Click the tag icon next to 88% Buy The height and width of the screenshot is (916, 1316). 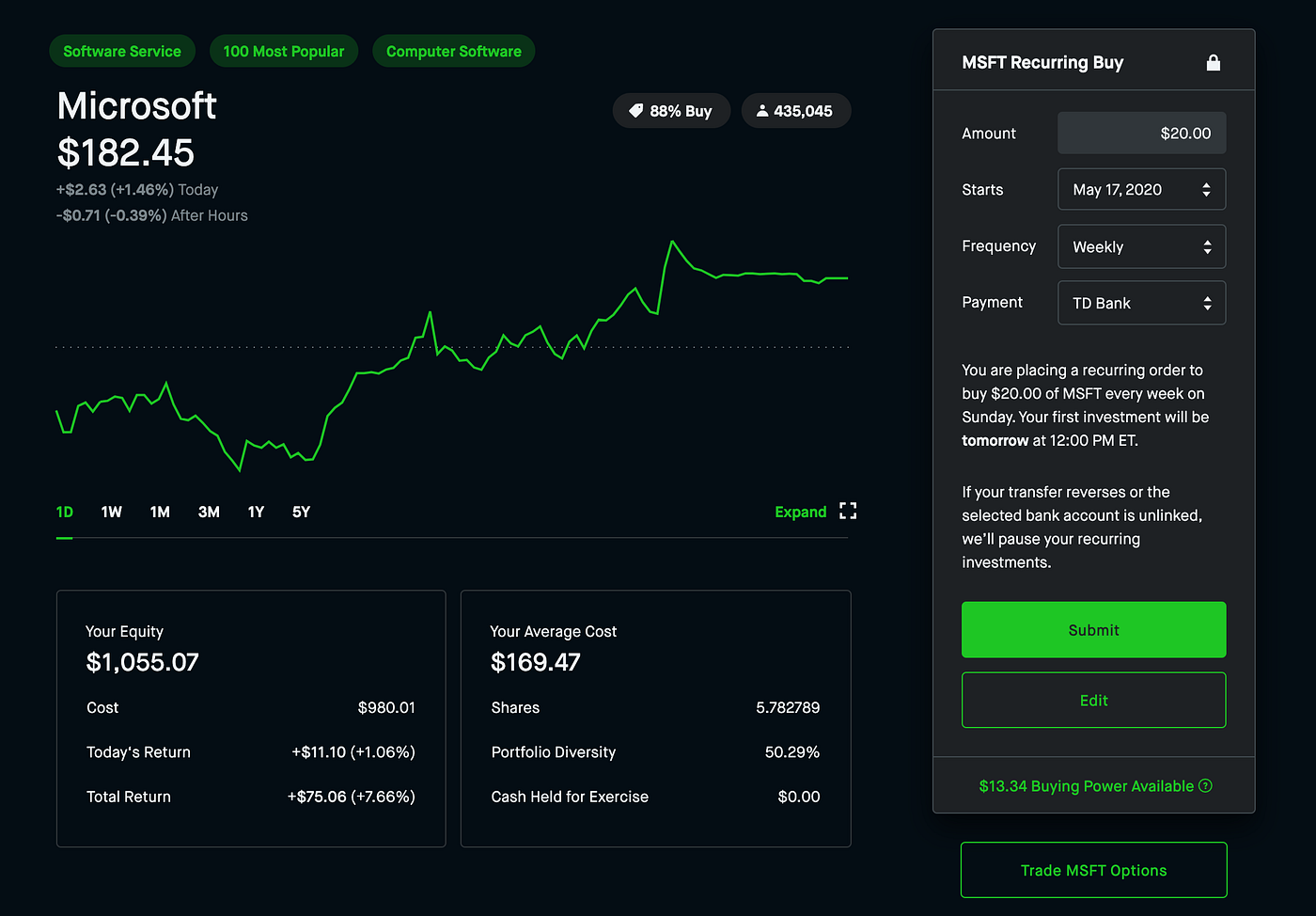[636, 111]
